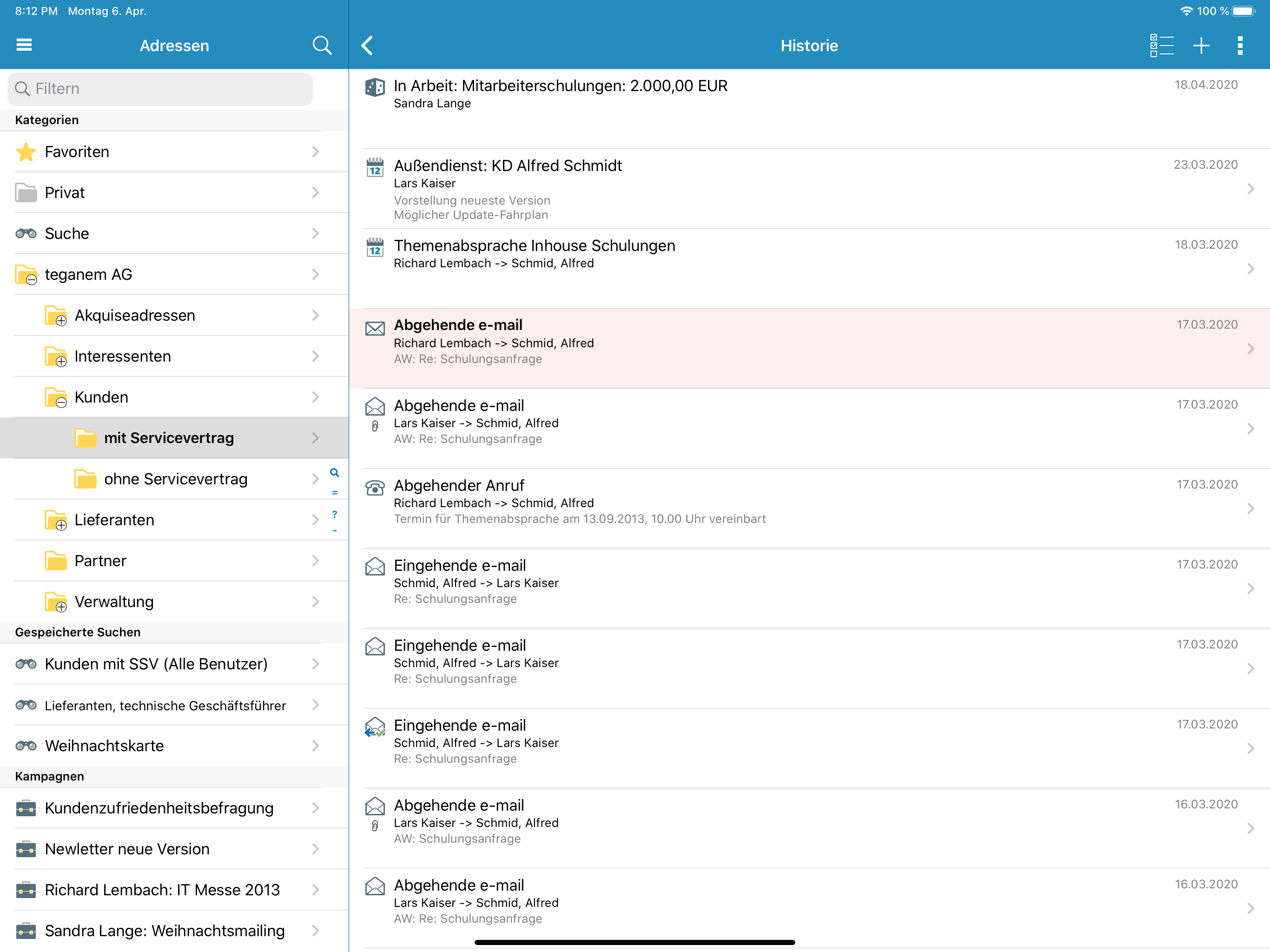The image size is (1270, 952).
Task: Open saved search Lieferanten, technische Geschäftsführer
Action: [174, 705]
